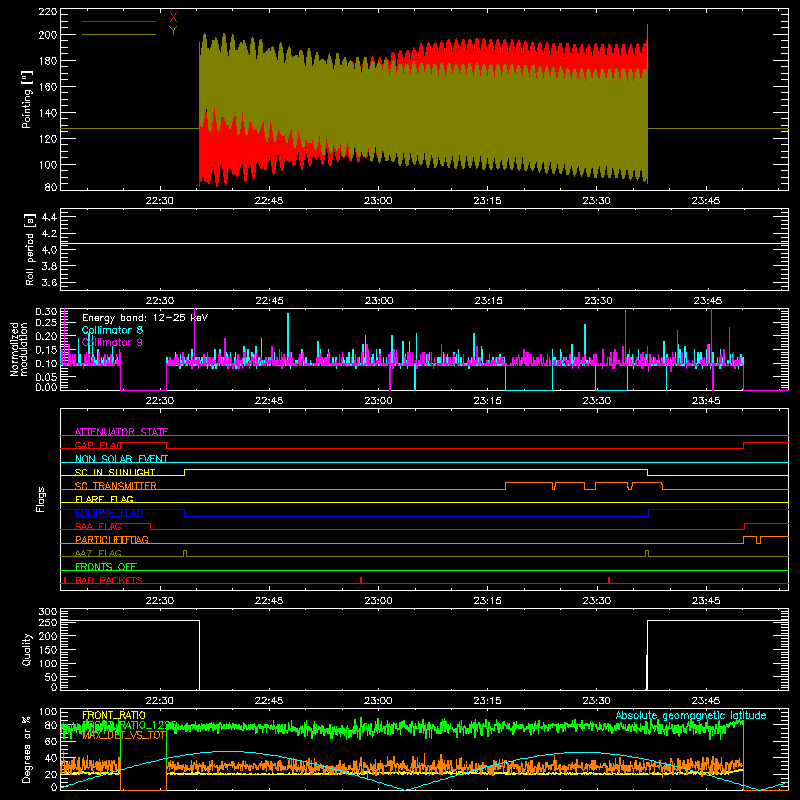The image size is (800, 800).
Task: Click the 0.30 tick on modulation axis
Action: pos(46,312)
